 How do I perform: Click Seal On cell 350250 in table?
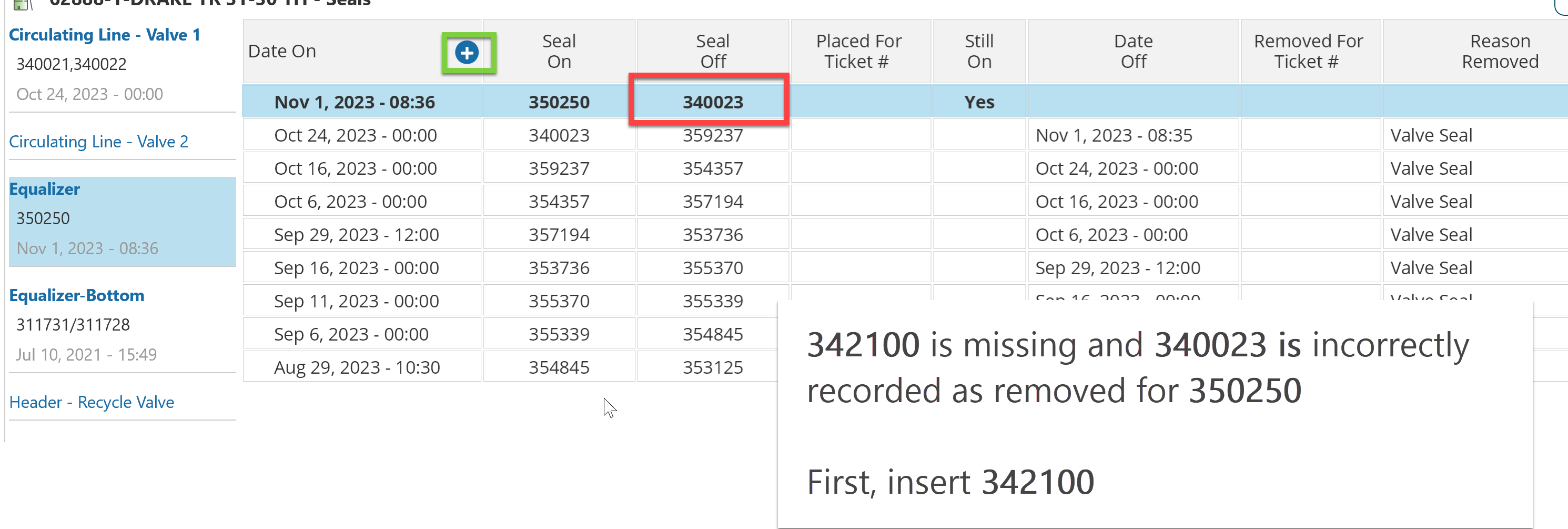pos(559,103)
